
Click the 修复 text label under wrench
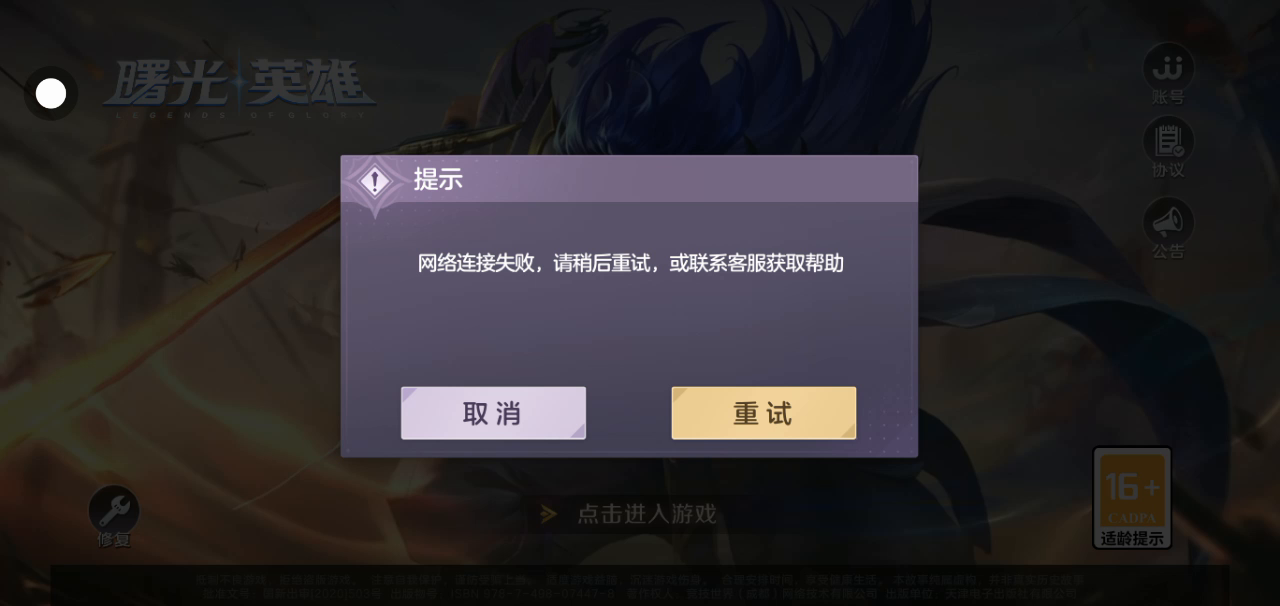(114, 540)
